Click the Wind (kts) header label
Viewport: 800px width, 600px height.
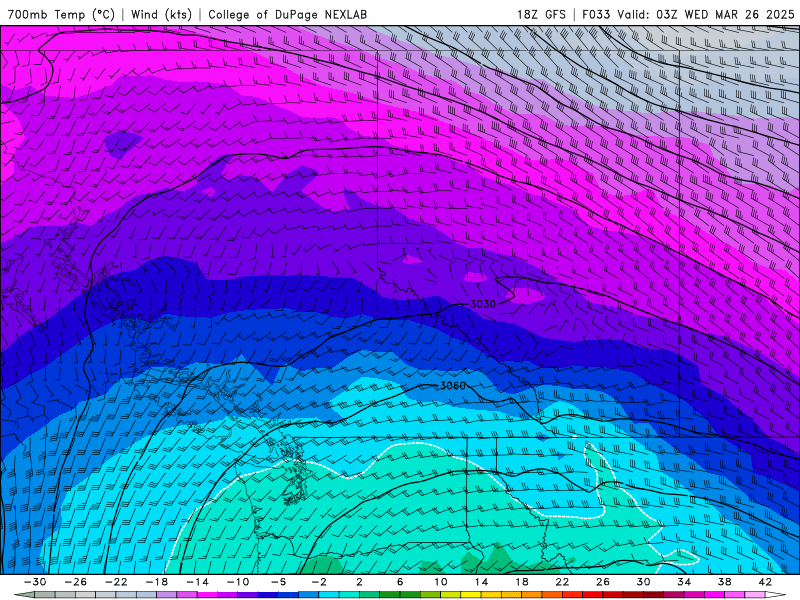(x=161, y=14)
